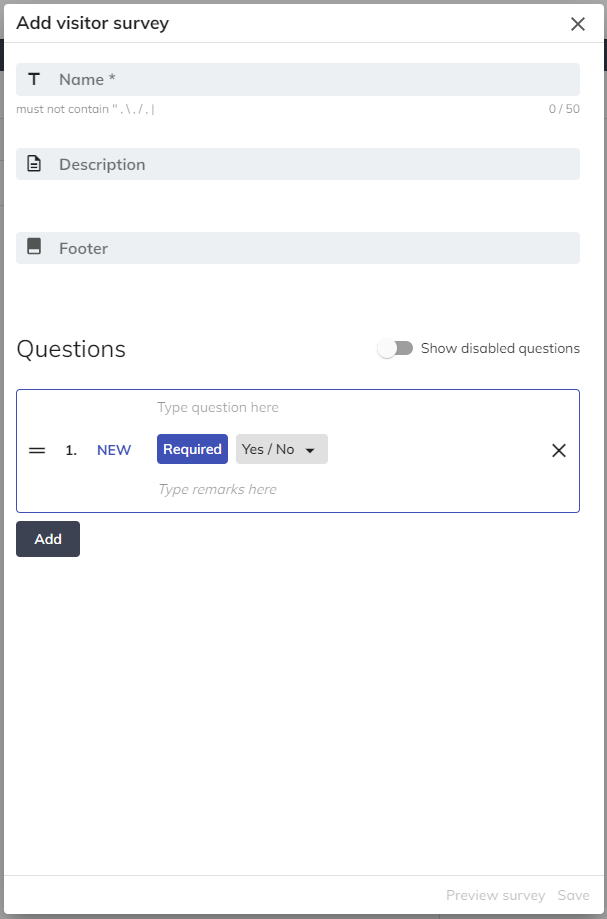Click the document icon beside Description
Viewport: 607px width, 919px height.
[34, 164]
